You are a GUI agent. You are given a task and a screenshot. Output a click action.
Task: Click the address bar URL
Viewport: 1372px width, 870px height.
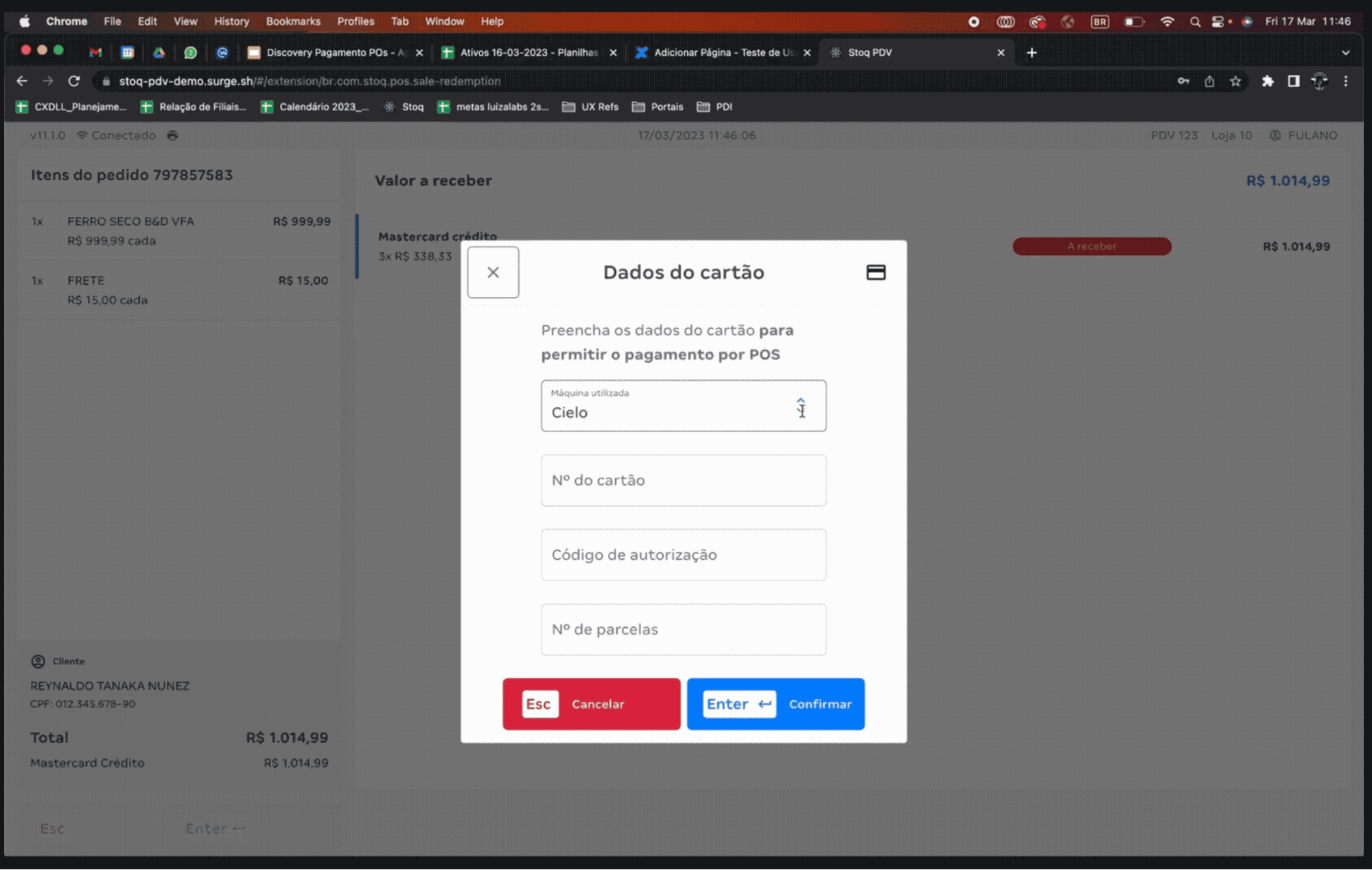pos(310,81)
